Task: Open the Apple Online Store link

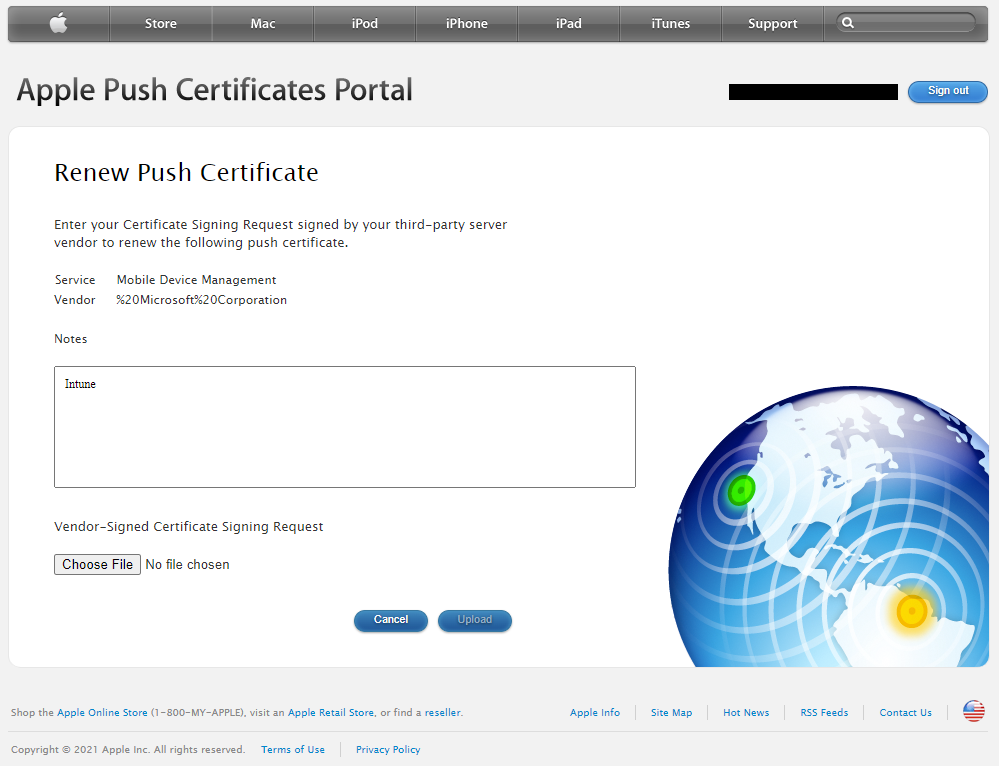Action: pos(102,712)
